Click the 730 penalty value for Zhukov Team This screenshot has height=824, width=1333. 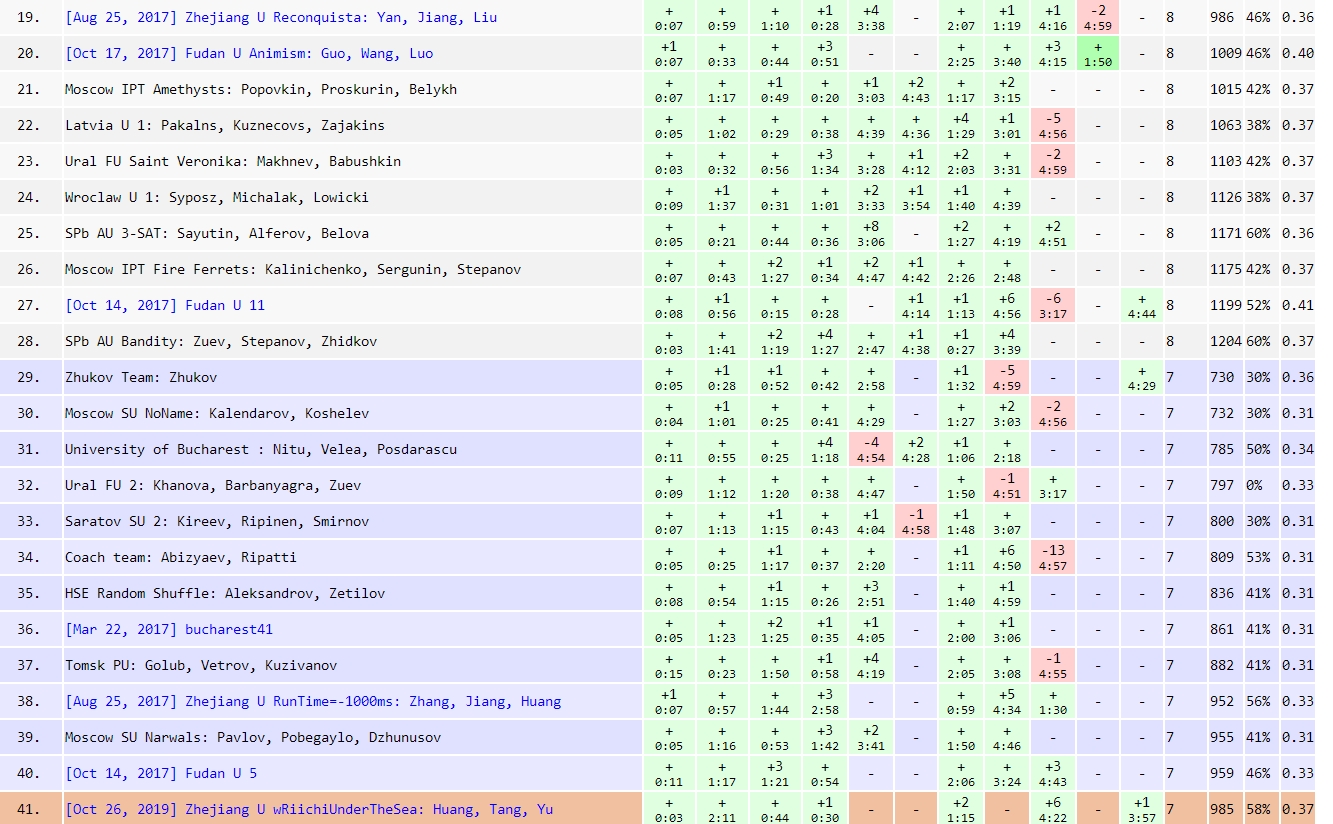tap(1224, 377)
